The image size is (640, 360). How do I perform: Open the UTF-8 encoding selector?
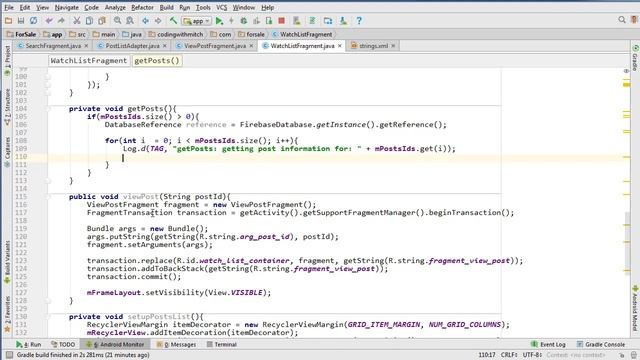[532, 355]
